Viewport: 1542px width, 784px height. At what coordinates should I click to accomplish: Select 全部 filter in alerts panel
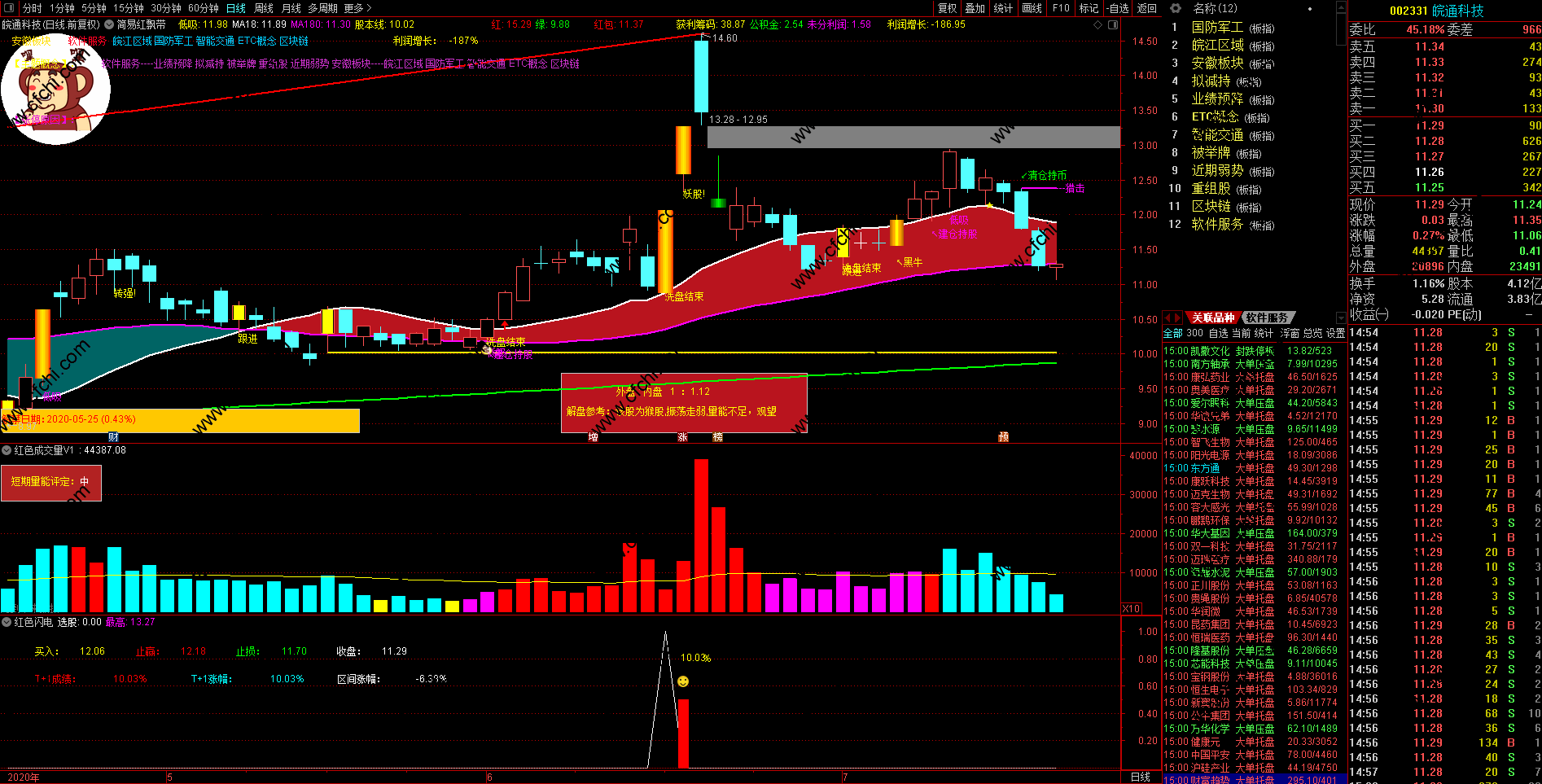coord(1172,333)
